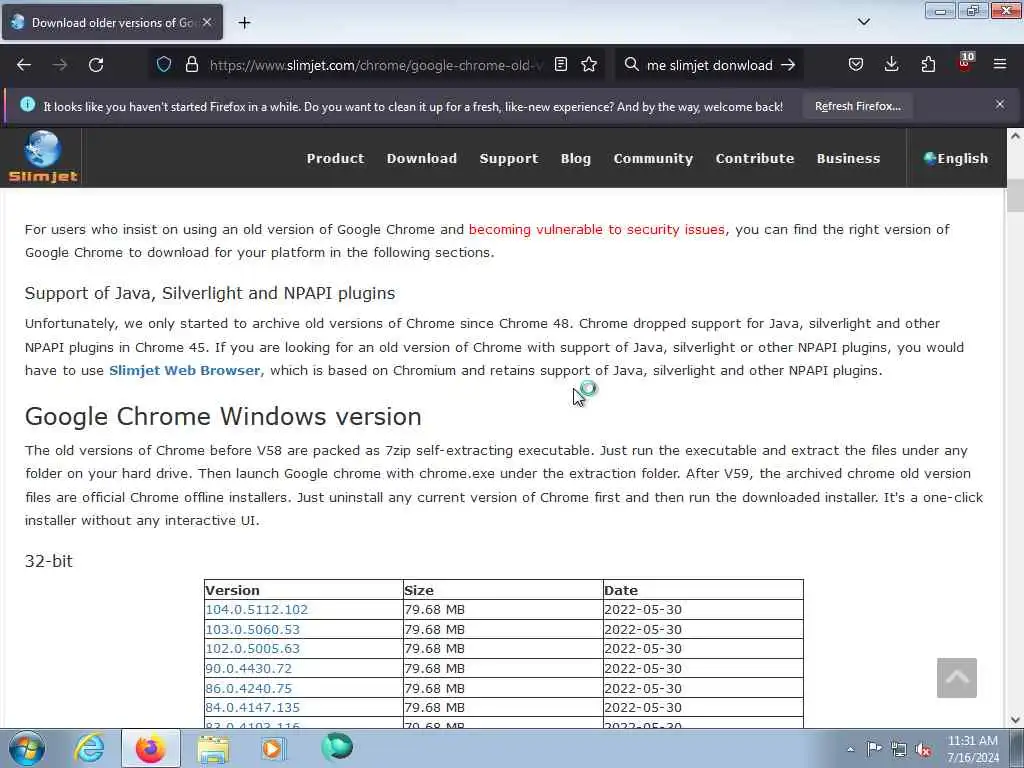Click the page scrollbar up arrow
The height and width of the screenshot is (768, 1024).
(x=1015, y=136)
